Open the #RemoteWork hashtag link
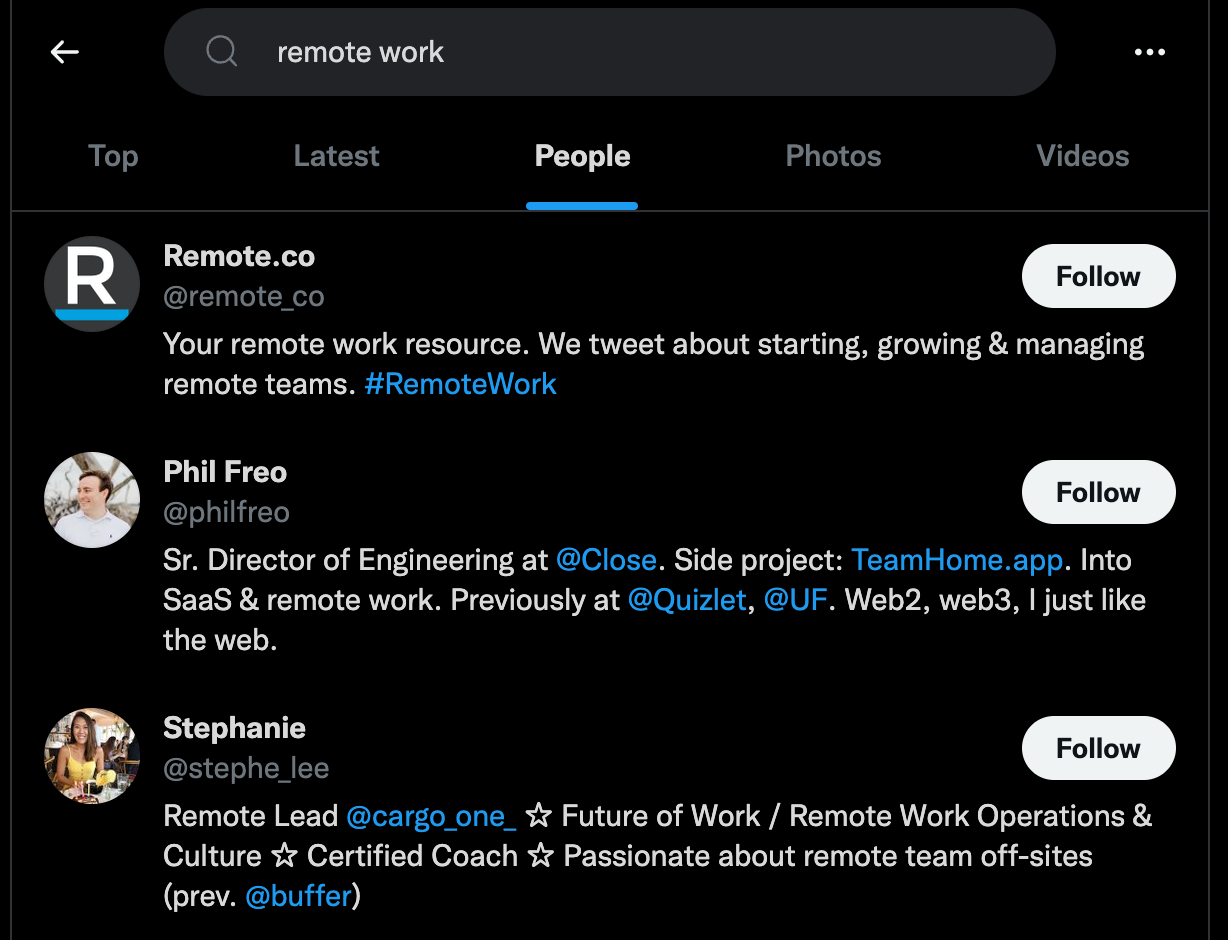Viewport: 1228px width, 940px height. (461, 384)
